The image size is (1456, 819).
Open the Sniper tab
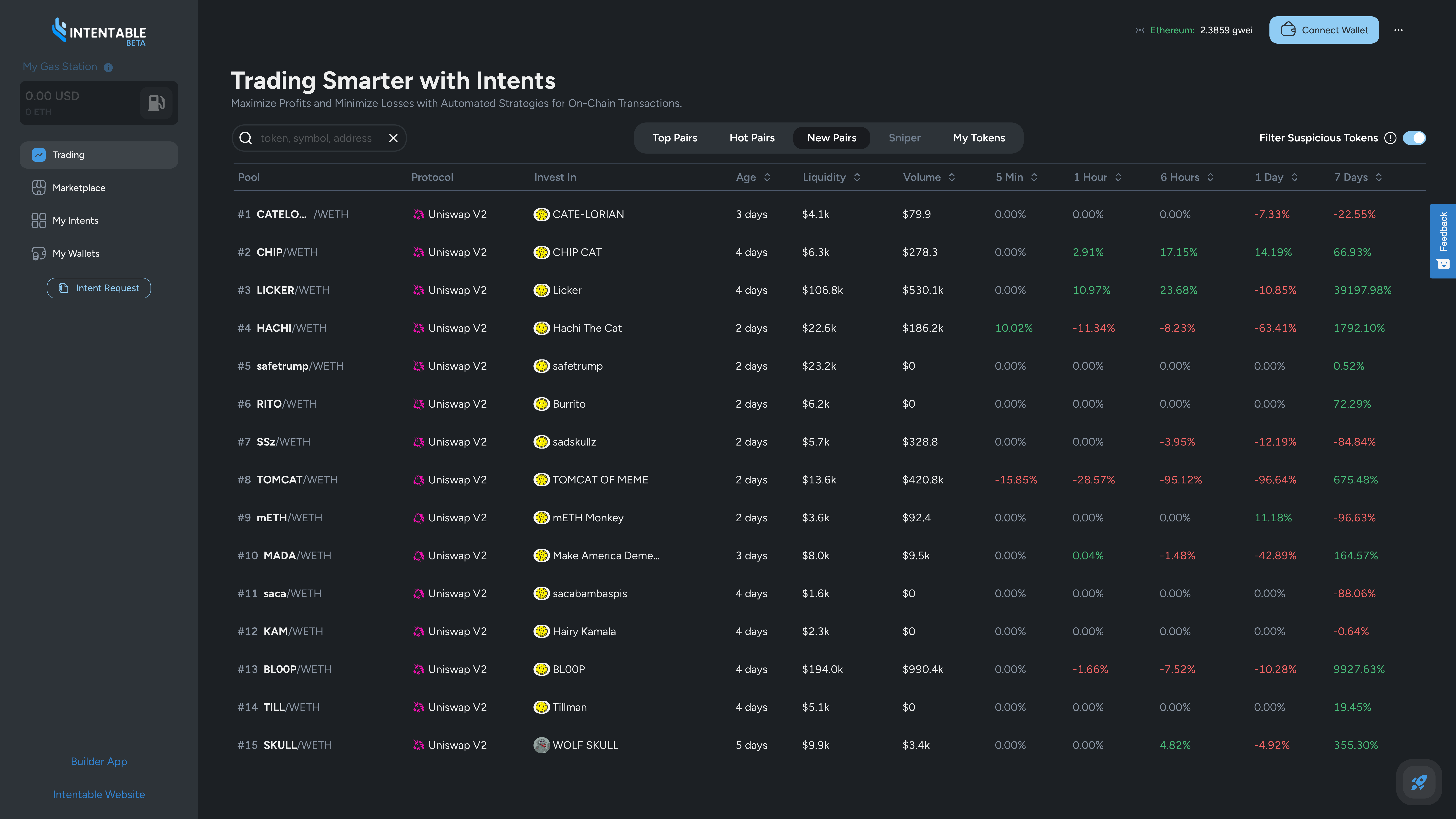[904, 138]
